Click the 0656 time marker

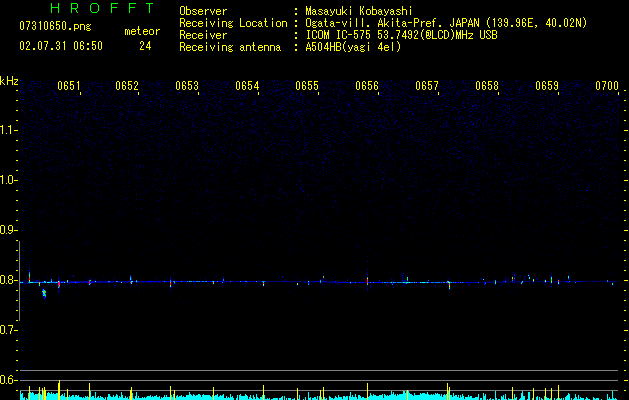pyautogui.click(x=367, y=86)
